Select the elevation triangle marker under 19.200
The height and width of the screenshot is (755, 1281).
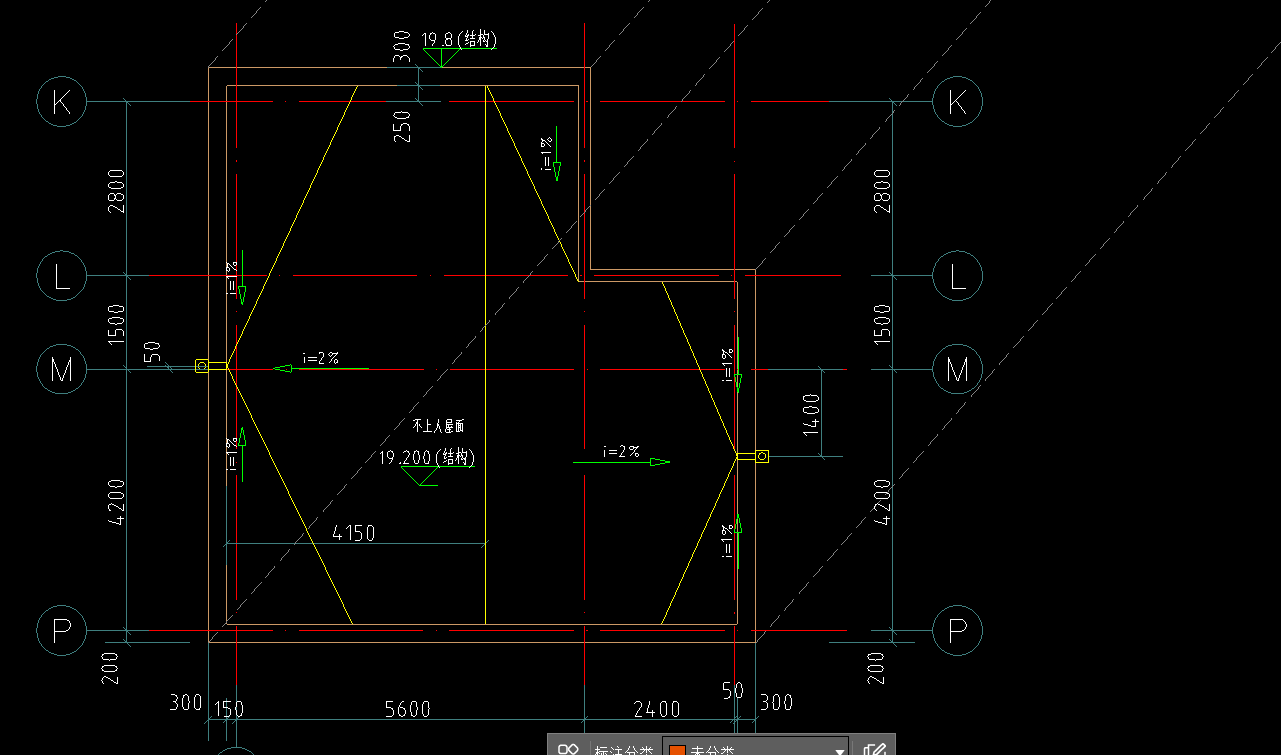421,476
